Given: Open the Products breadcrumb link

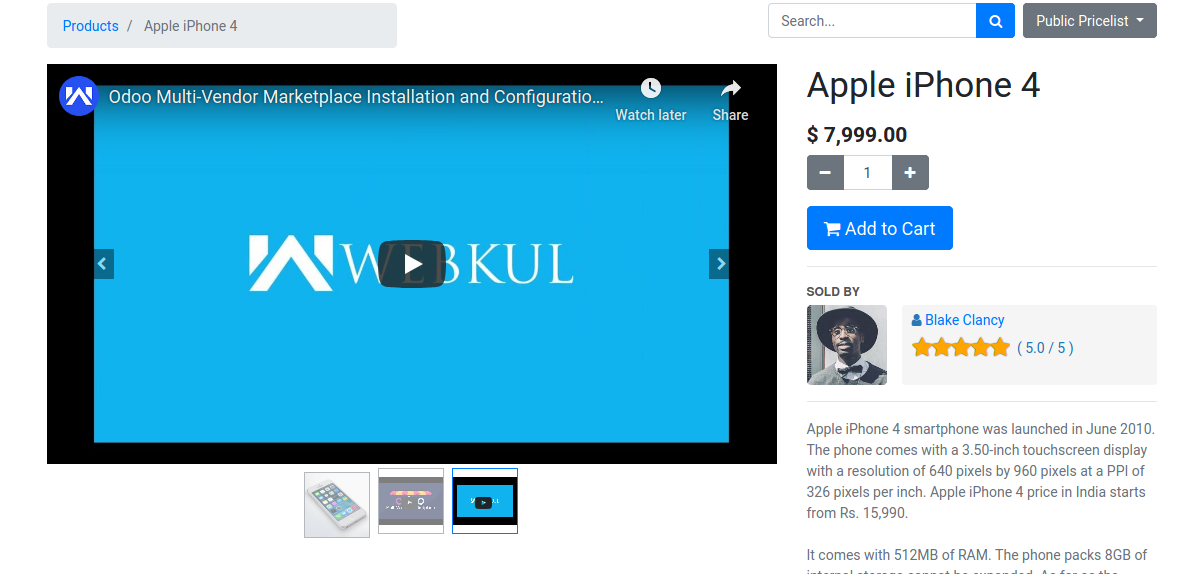Looking at the screenshot, I should (90, 26).
